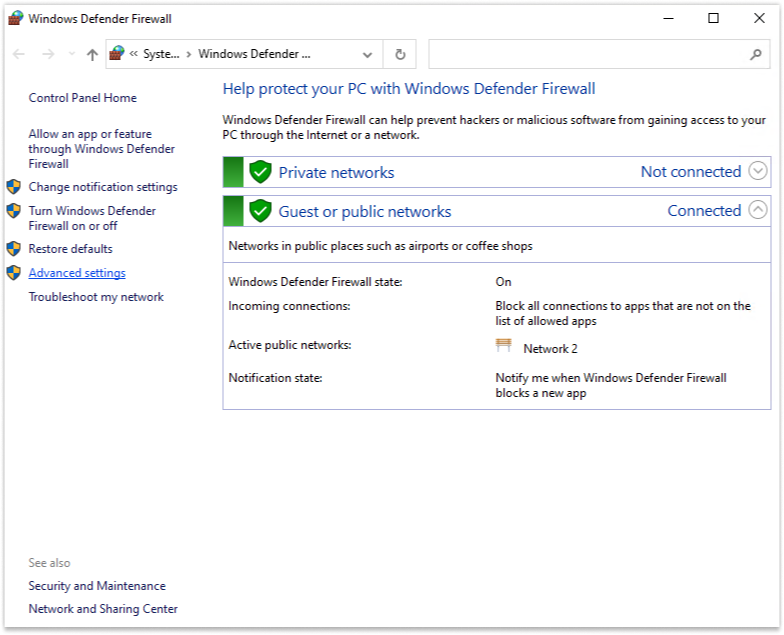
Task: Click the Control Panel search field
Action: [599, 54]
